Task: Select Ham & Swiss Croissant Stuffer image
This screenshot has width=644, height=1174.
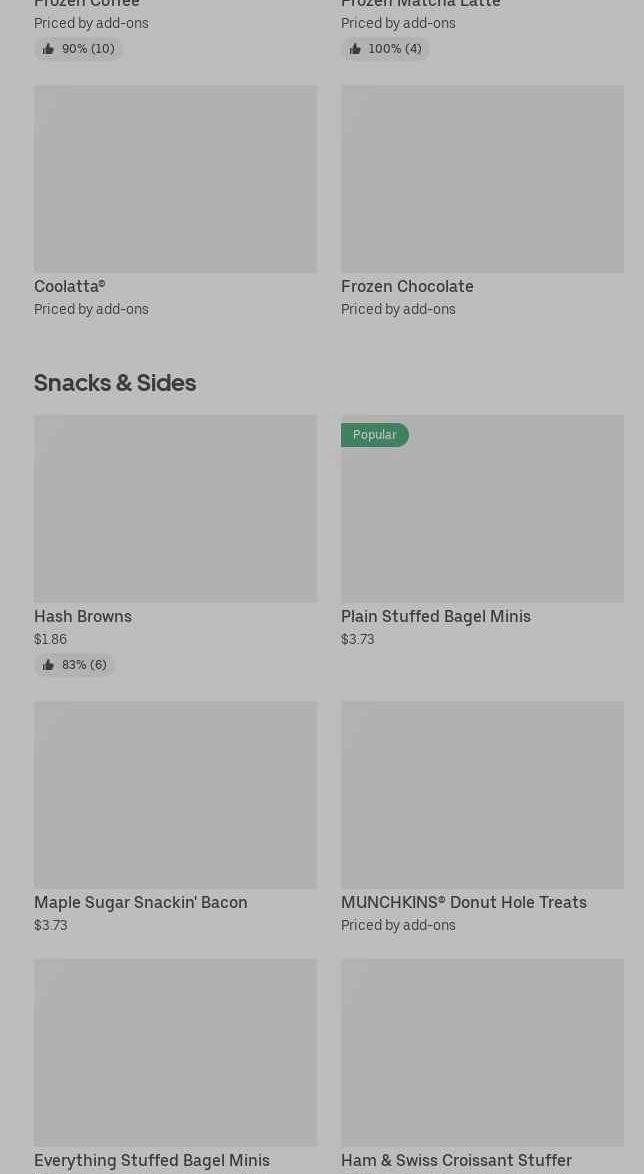Action: tap(482, 1053)
